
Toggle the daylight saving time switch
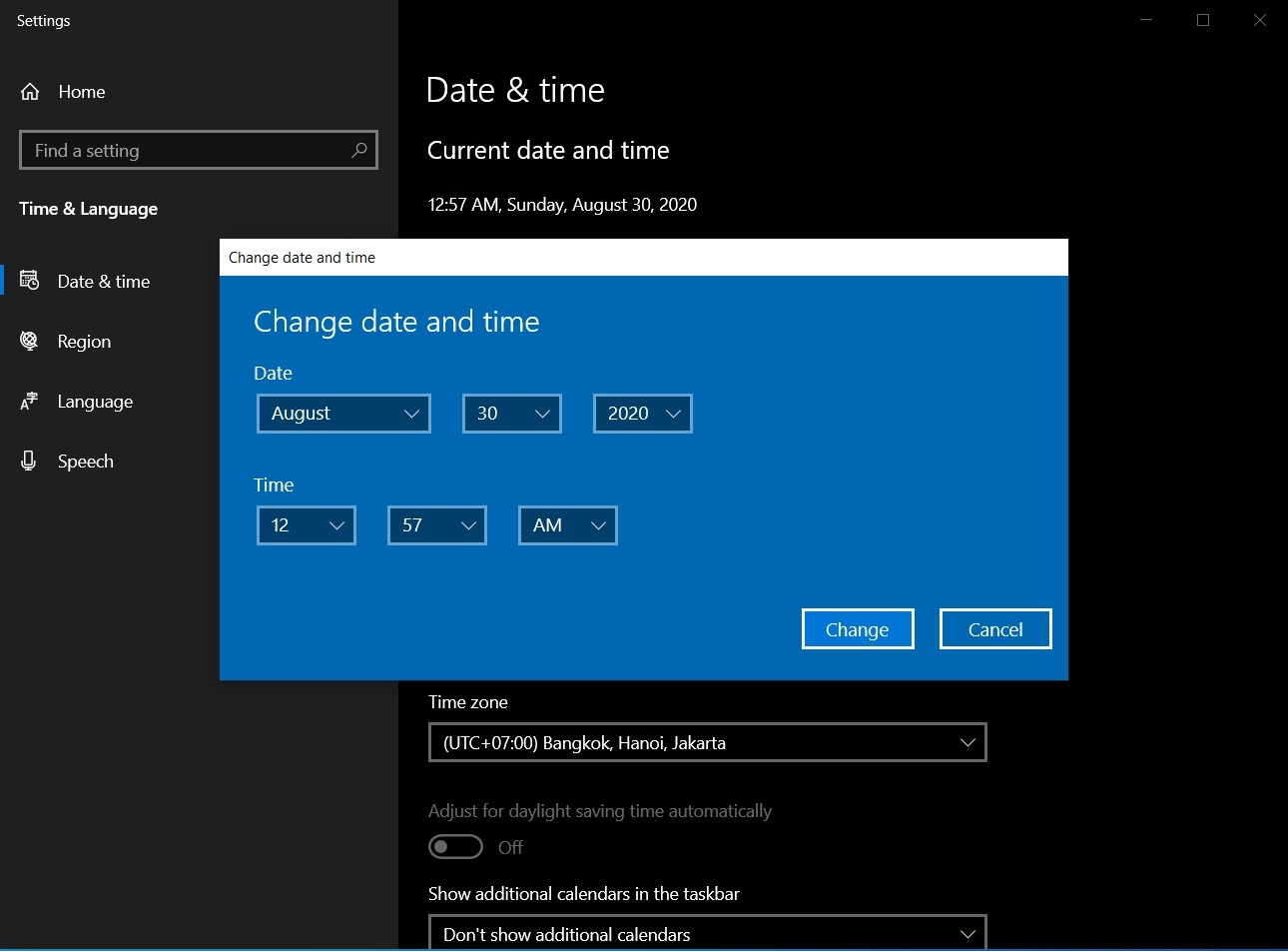[x=455, y=847]
